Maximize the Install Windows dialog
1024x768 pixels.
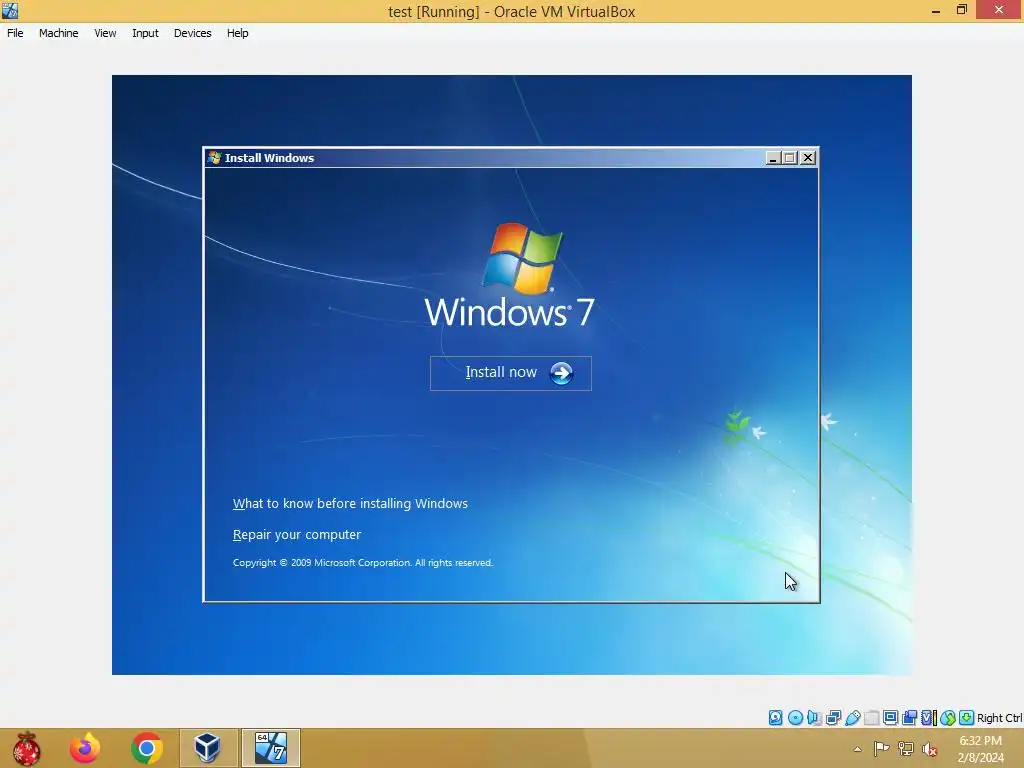[790, 157]
